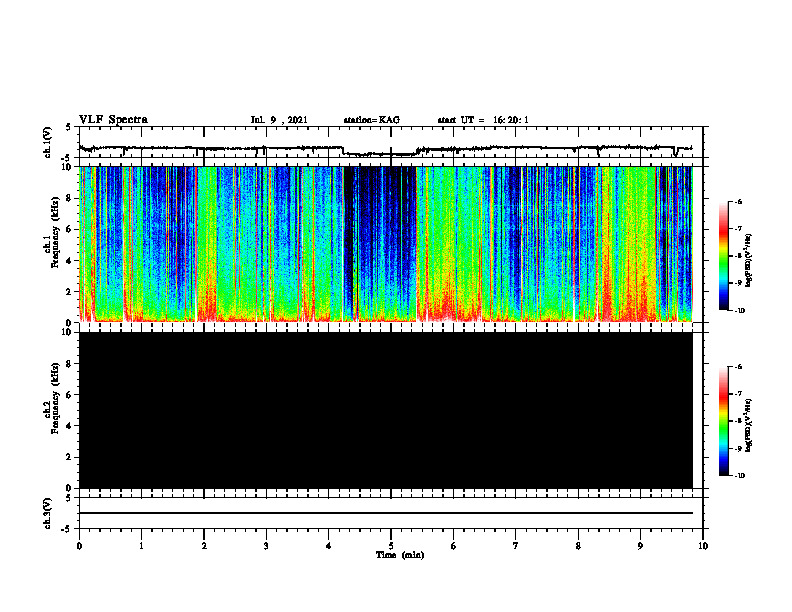
Task: Click the 'Time (min)' axis label
Action: 400,555
